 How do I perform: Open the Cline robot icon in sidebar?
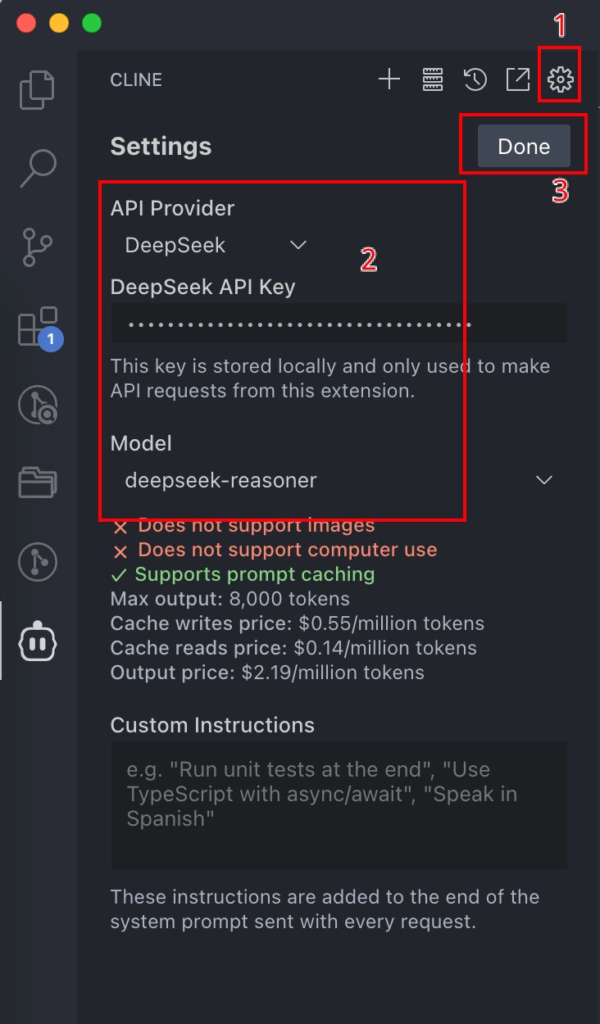38,641
